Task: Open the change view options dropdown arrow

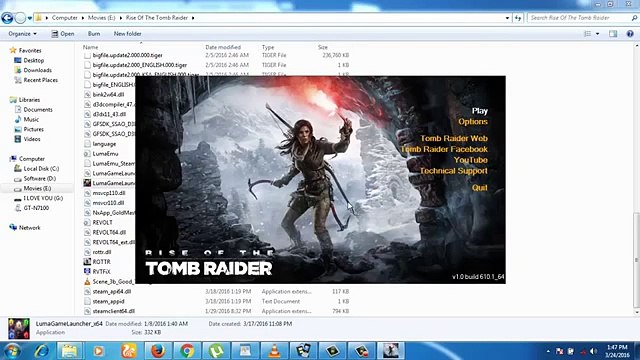Action: [x=598, y=34]
